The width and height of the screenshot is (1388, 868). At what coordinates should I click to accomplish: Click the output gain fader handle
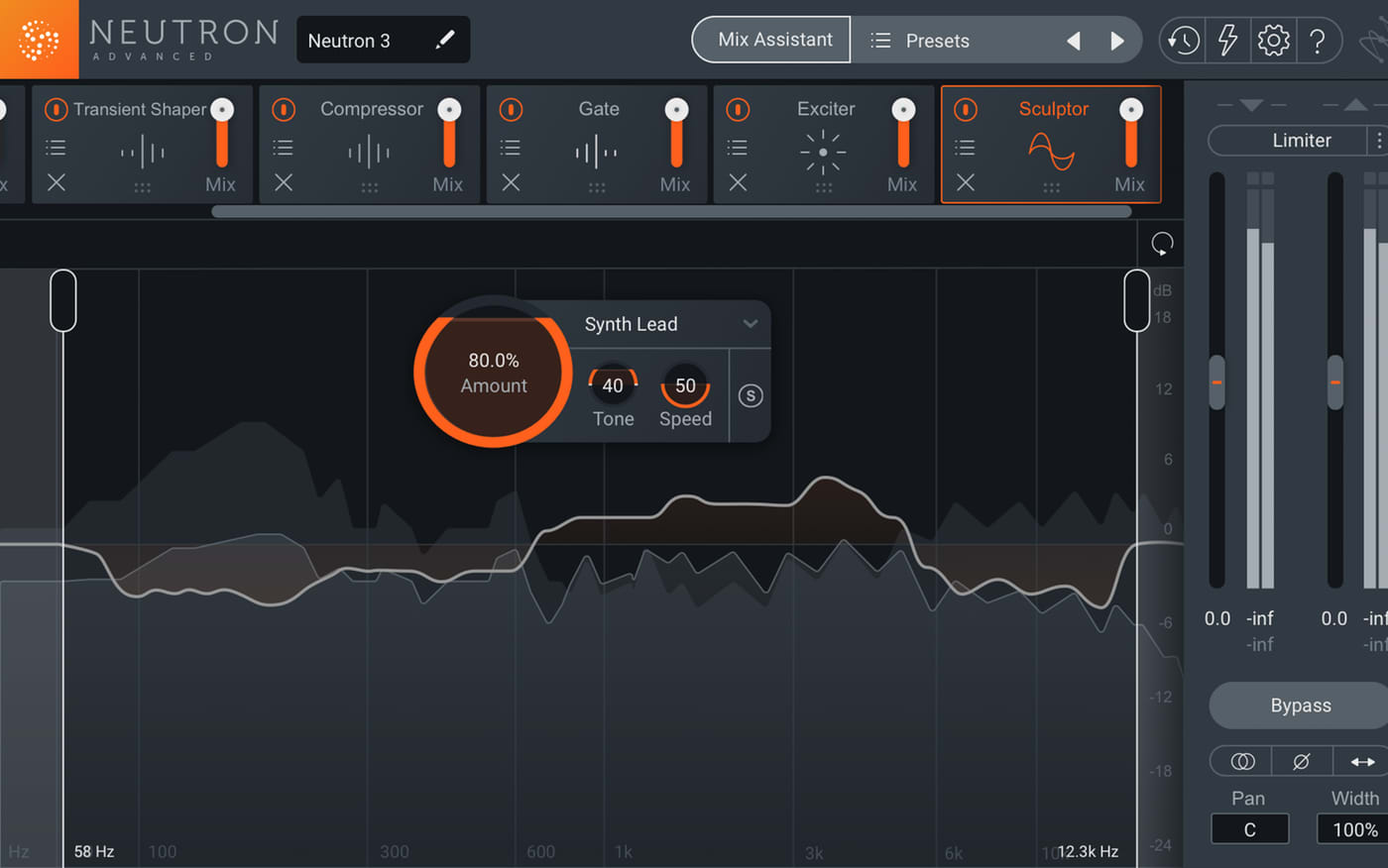(1335, 382)
